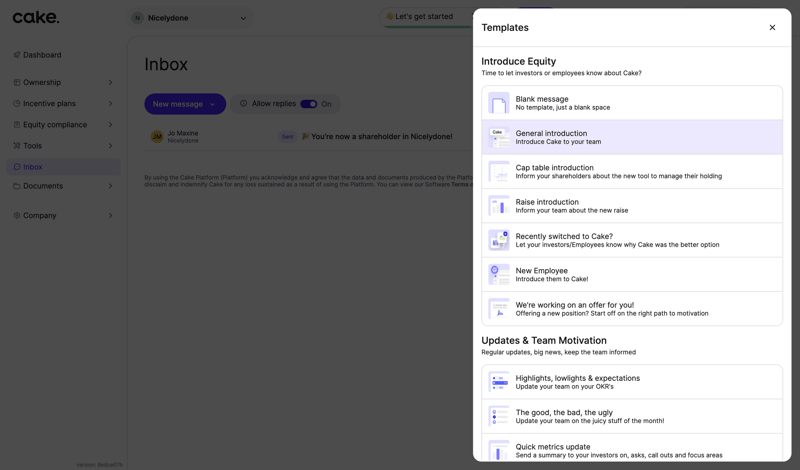Click the Cake logo
Image resolution: width=800 pixels, height=470 pixels.
(x=36, y=17)
